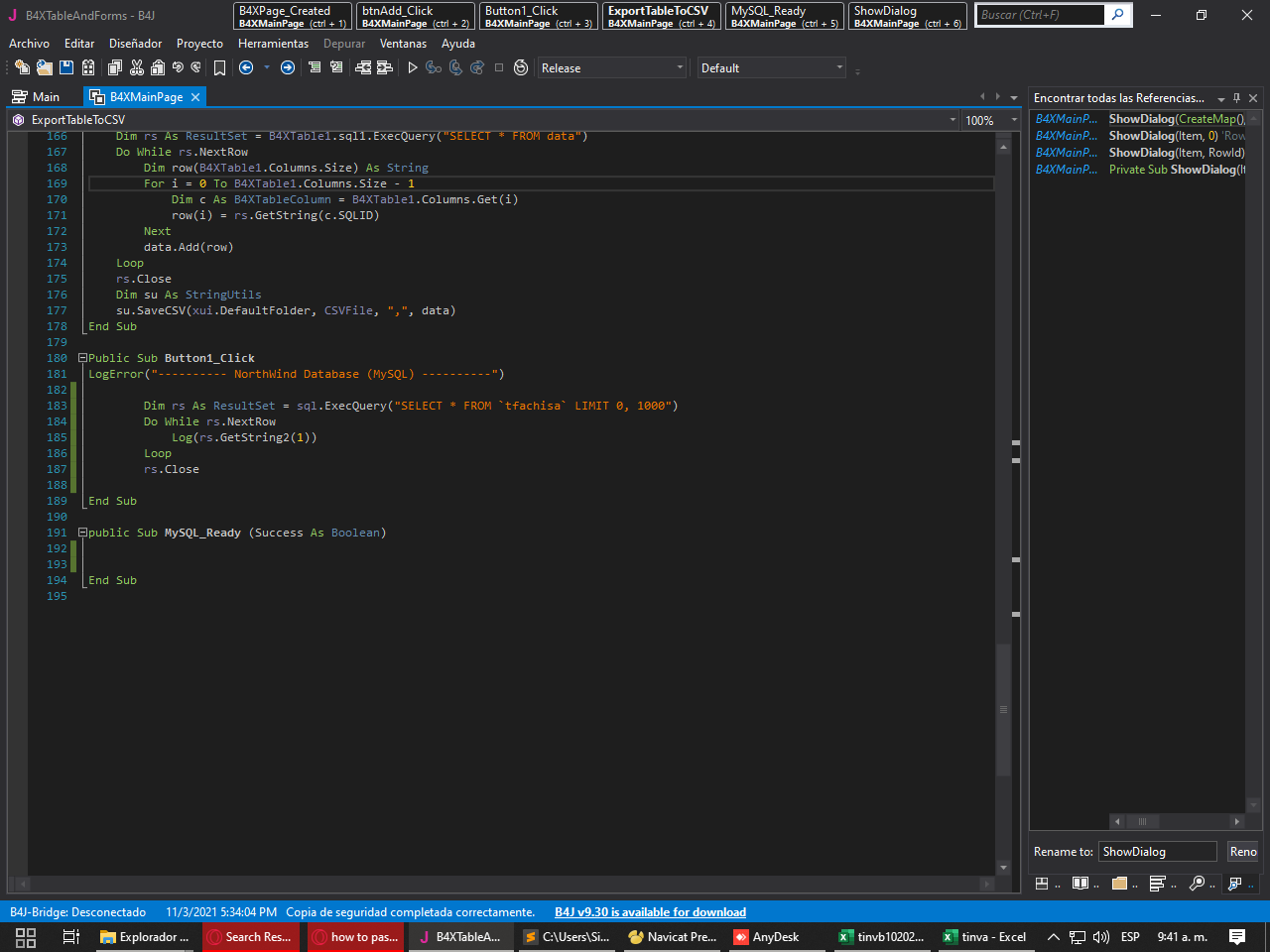Open the Release build mode dropdown
This screenshot has width=1270, height=952.
(x=611, y=67)
